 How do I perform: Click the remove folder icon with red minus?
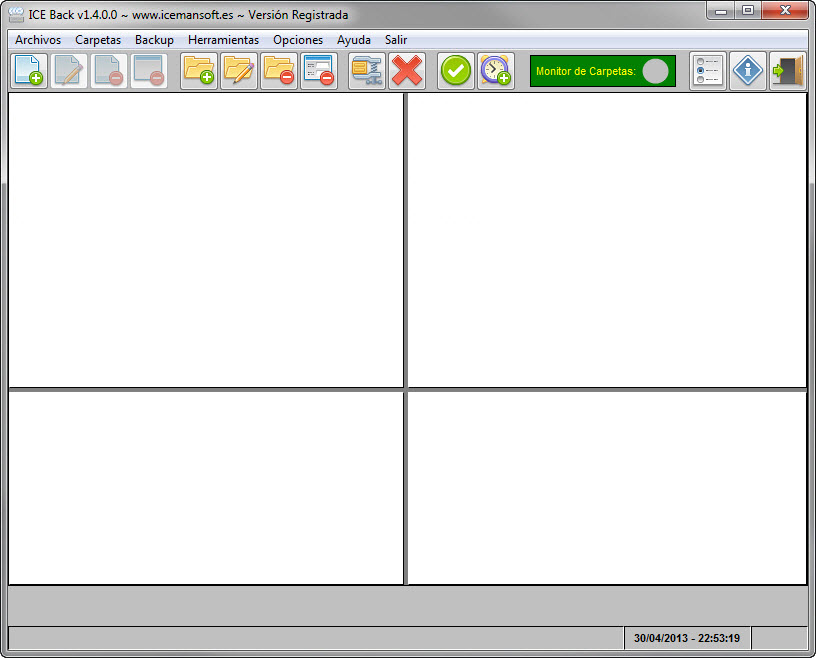click(x=279, y=71)
